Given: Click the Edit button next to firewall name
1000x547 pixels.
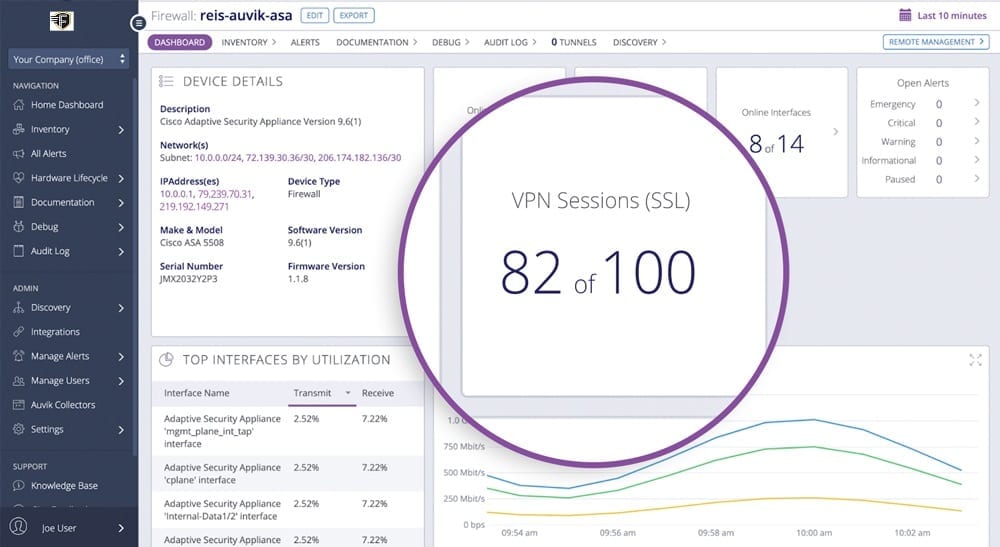Looking at the screenshot, I should (x=314, y=15).
